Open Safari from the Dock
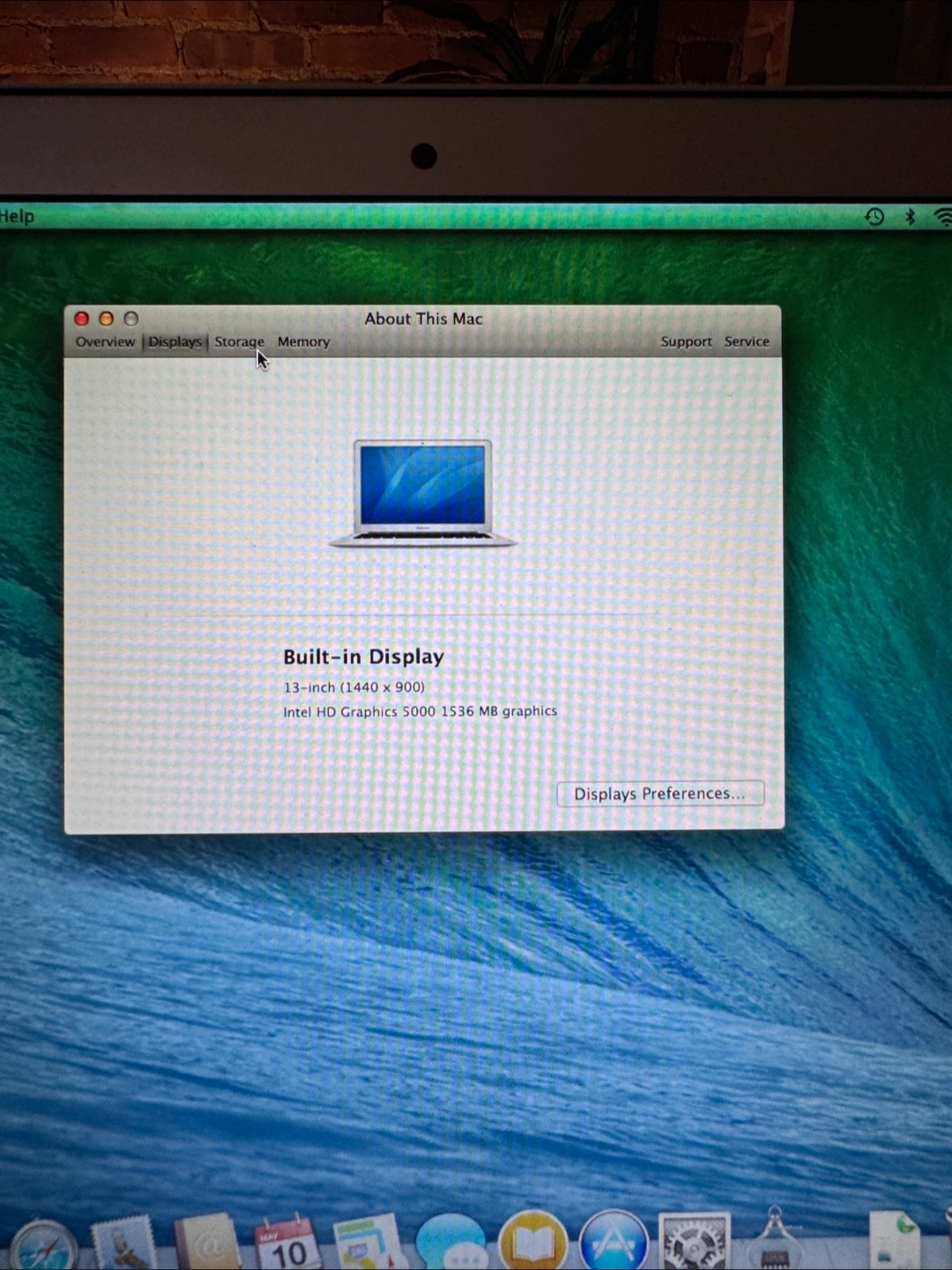The width and height of the screenshot is (952, 1270). point(42,1245)
